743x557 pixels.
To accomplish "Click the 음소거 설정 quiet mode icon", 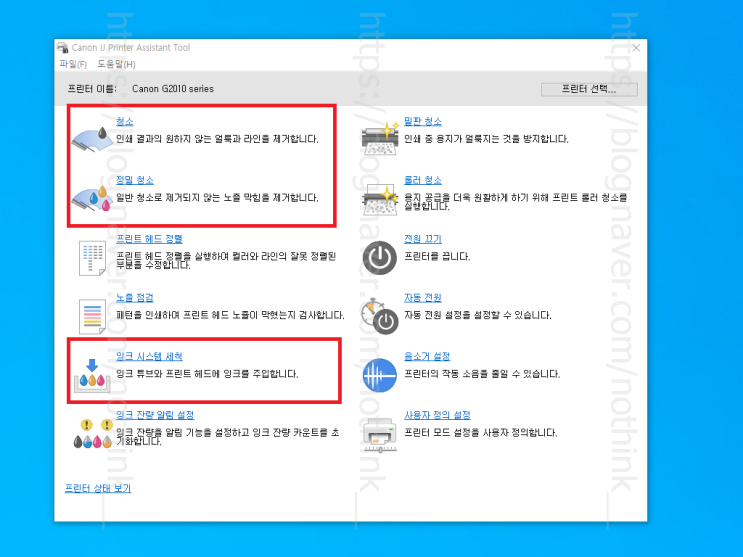I will click(380, 375).
